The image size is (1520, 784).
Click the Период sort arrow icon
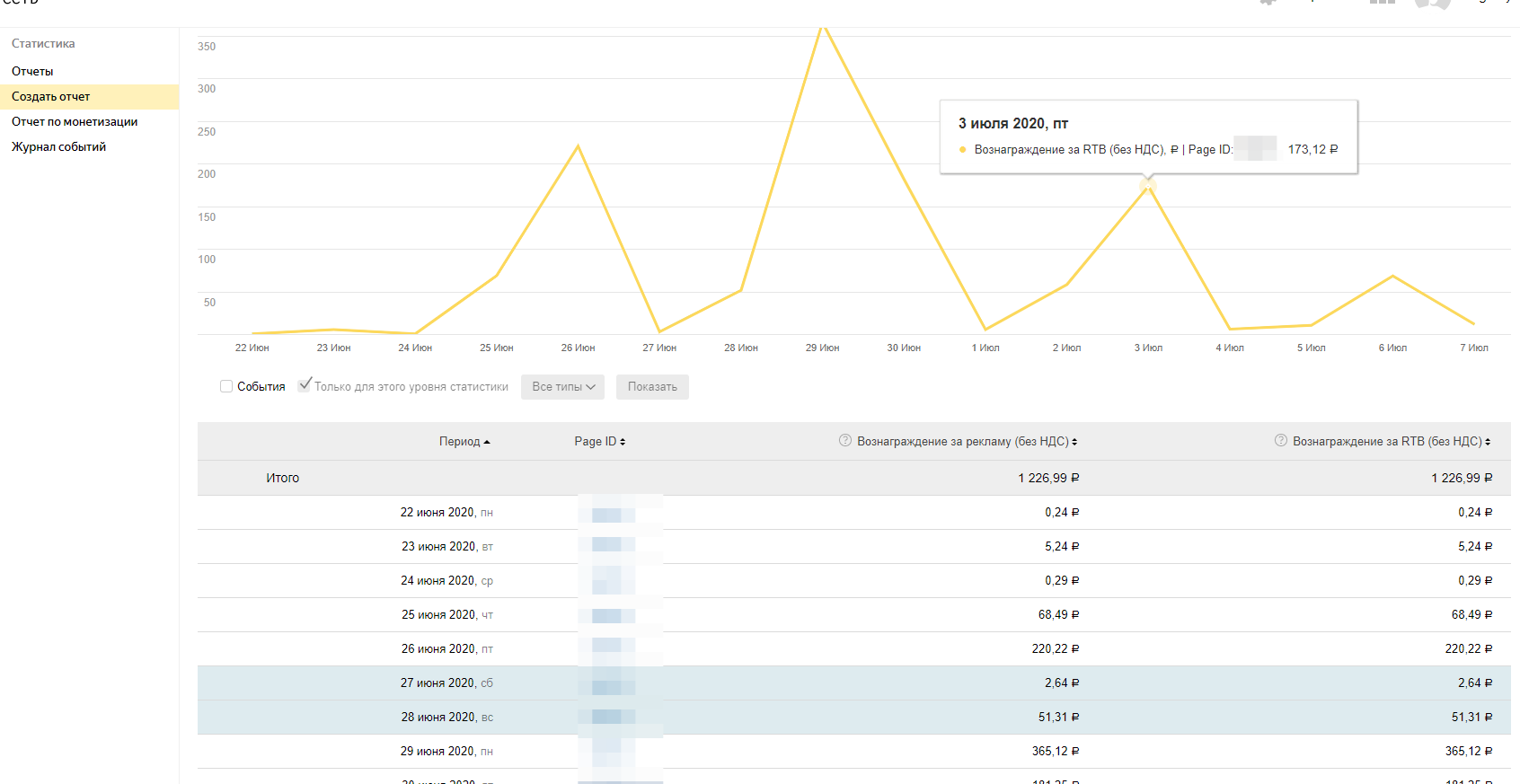487,442
